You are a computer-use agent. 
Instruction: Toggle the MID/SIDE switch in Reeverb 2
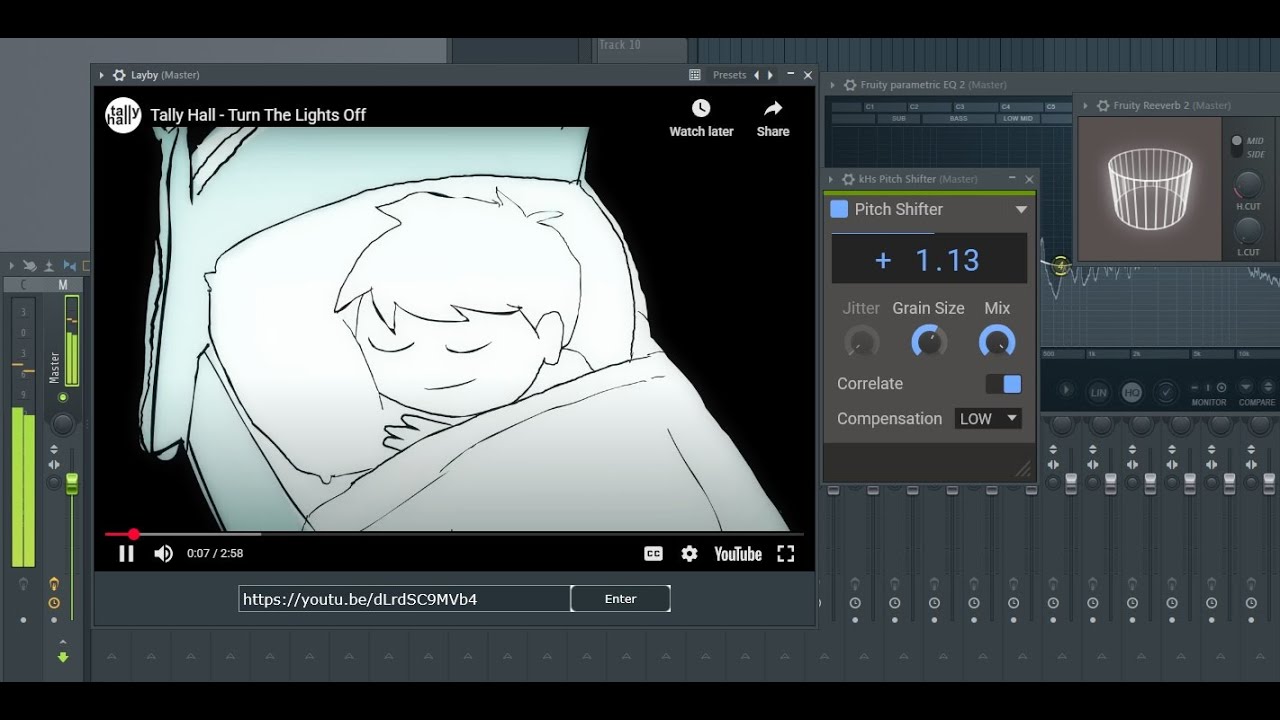pos(1237,147)
